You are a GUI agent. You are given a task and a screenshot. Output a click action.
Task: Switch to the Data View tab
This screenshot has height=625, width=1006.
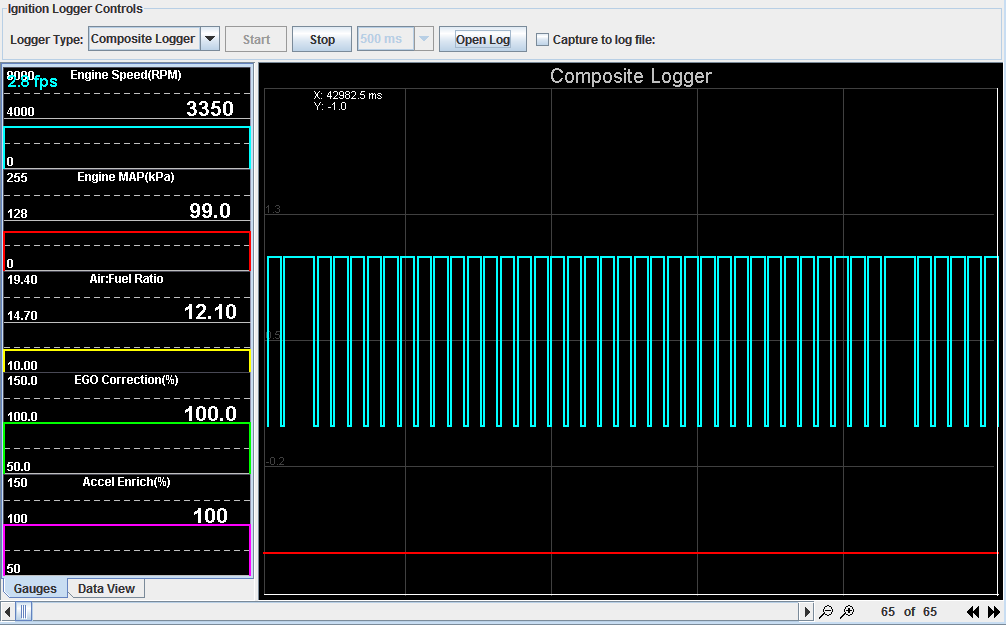click(106, 589)
